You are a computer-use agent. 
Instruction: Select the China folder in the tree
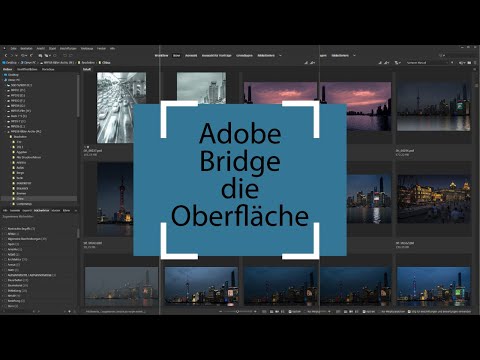[x=20, y=198]
